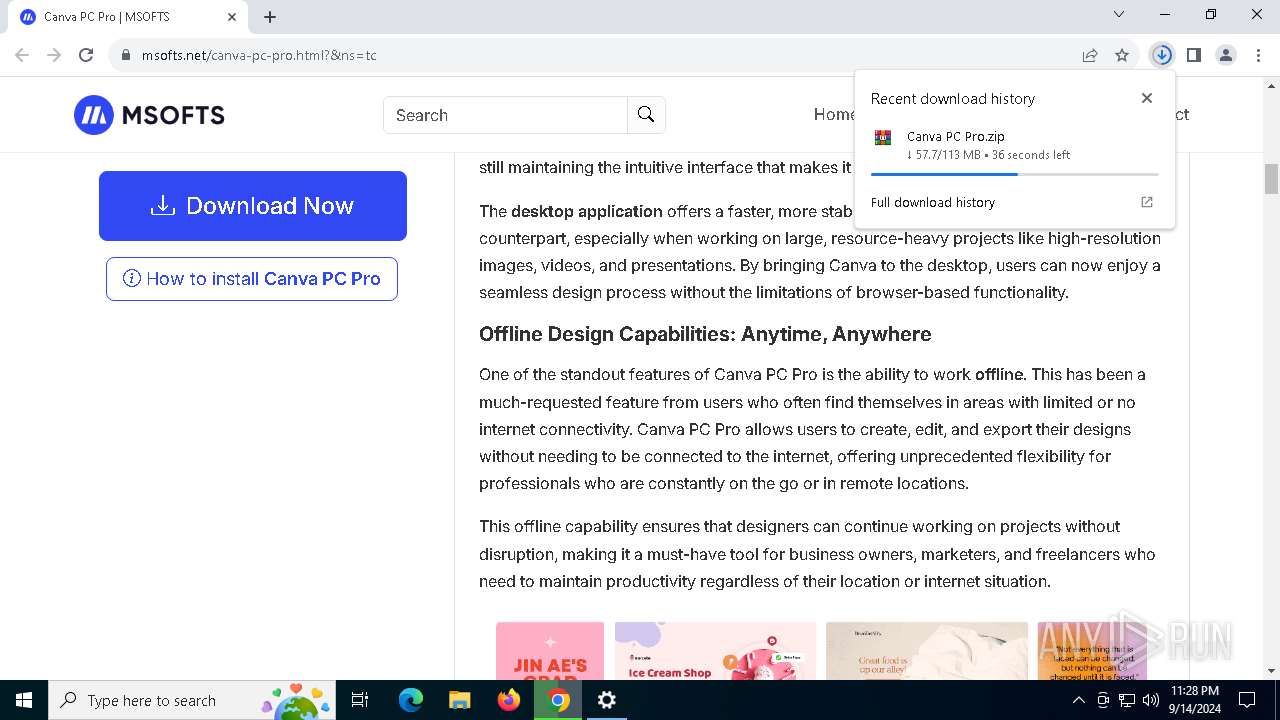This screenshot has width=1280, height=720.
Task: Click the Download Now button
Action: point(253,206)
